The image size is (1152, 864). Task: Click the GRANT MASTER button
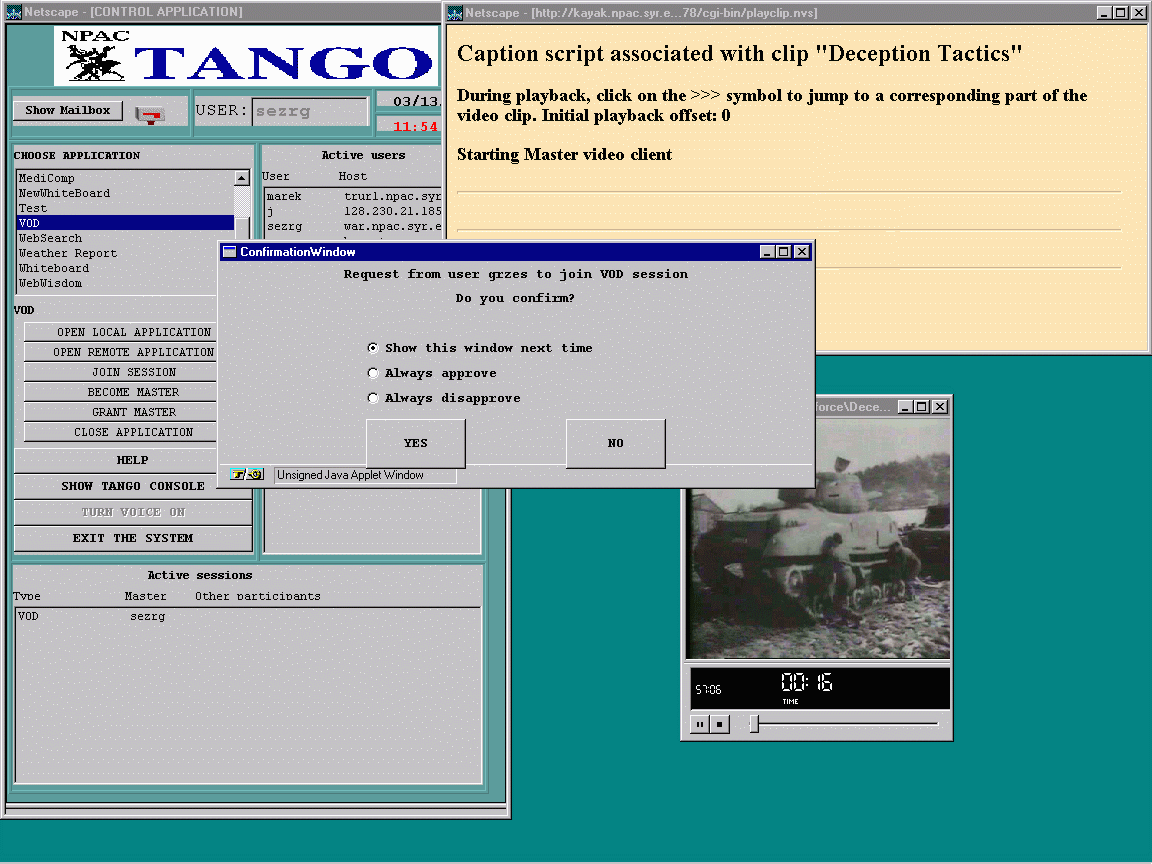(120, 412)
